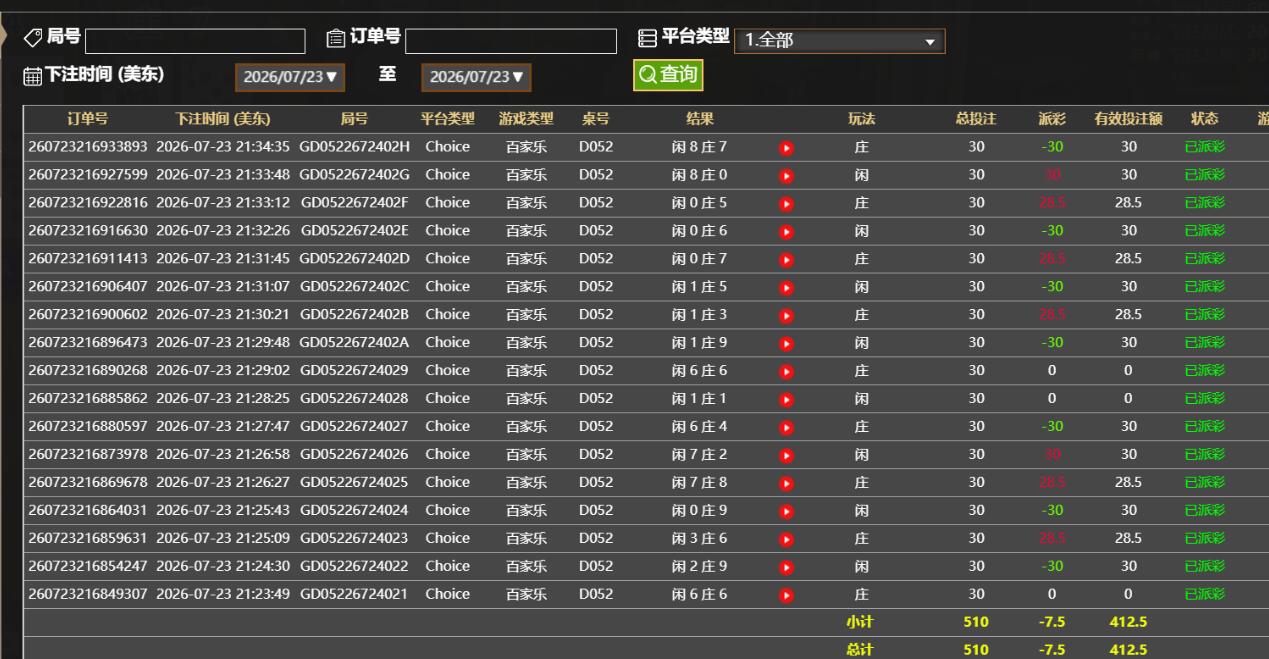The height and width of the screenshot is (659, 1269).
Task: Select order number 260723216927599
Action: pyautogui.click(x=88, y=175)
